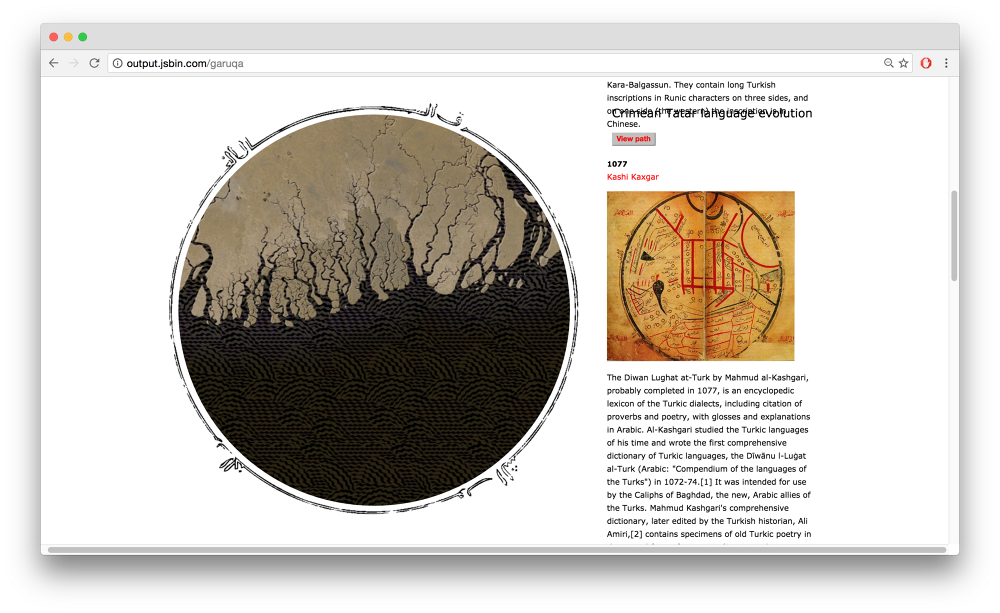Maximize the window with green button
This screenshot has height=613, width=1000.
pos(83,37)
